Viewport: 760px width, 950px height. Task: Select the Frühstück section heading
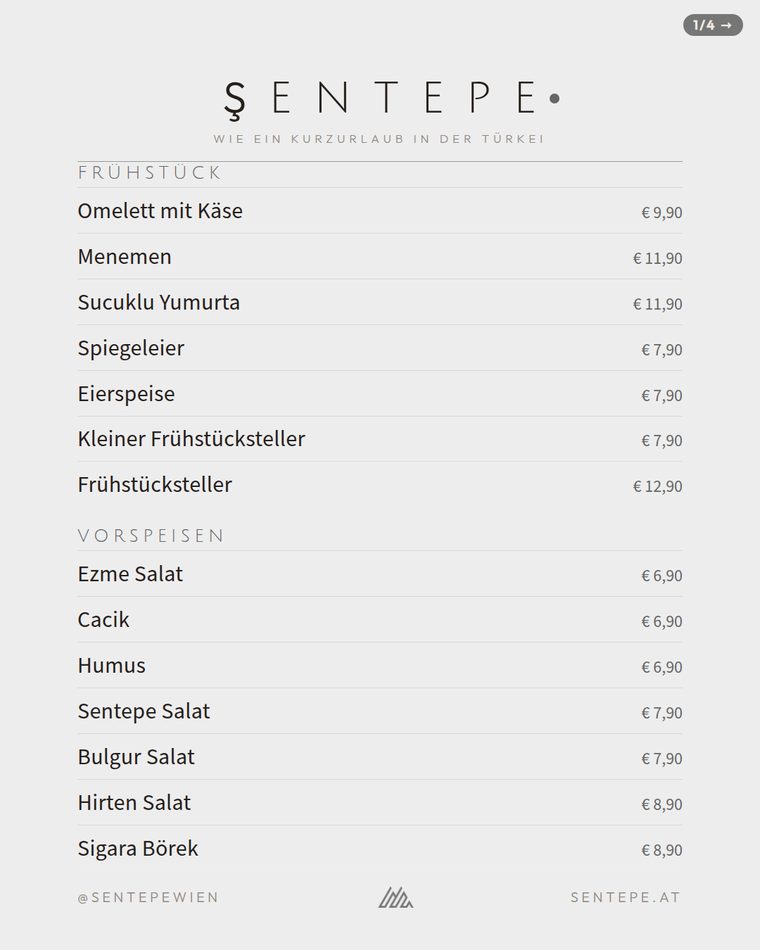[x=149, y=173]
